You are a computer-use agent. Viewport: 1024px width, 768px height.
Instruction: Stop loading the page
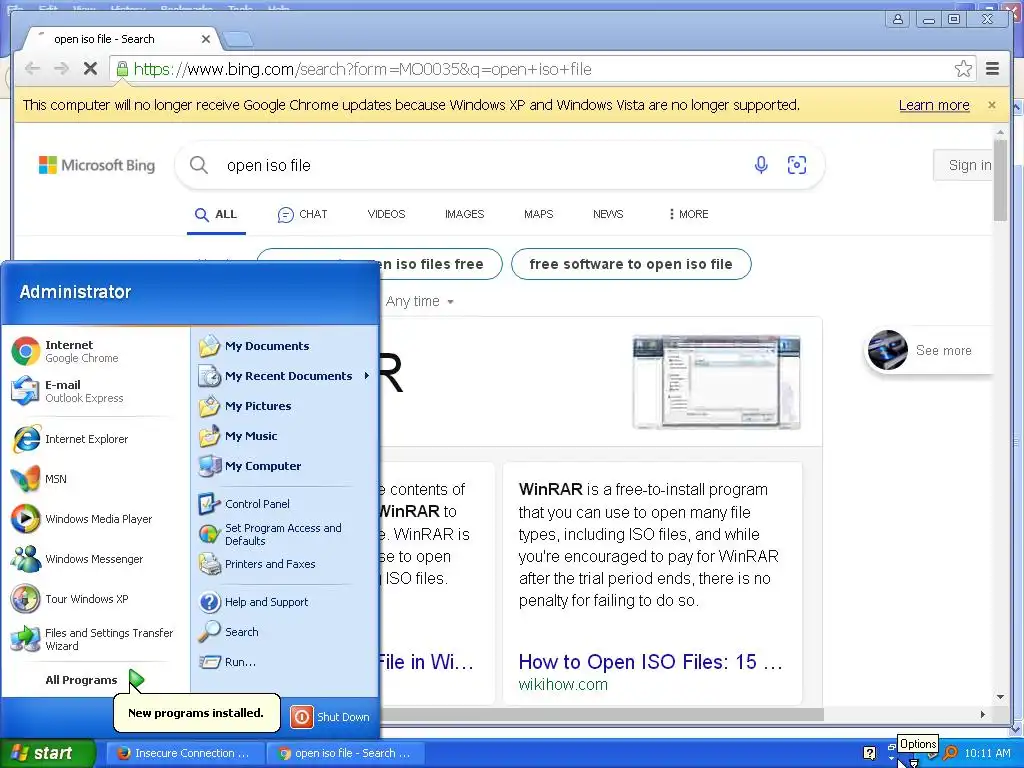[90, 69]
